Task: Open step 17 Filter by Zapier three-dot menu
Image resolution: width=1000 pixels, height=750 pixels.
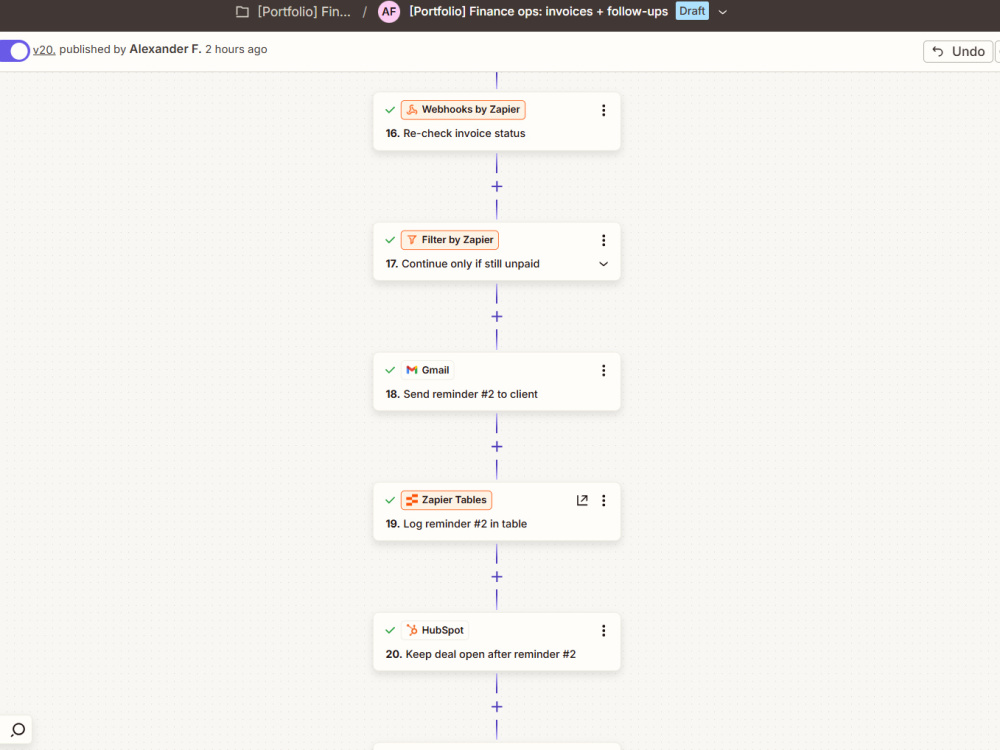Action: pyautogui.click(x=603, y=240)
